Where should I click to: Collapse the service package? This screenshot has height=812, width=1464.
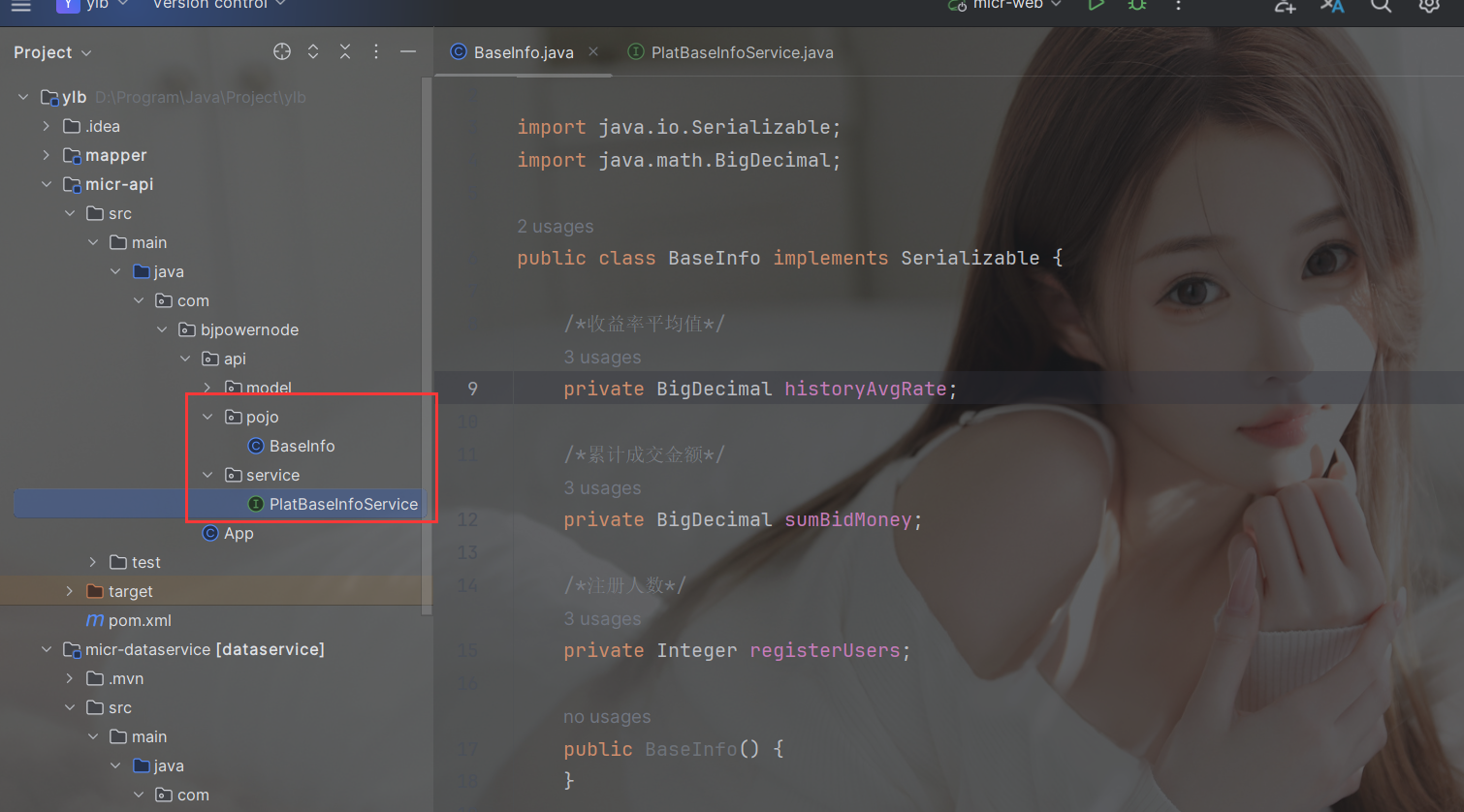click(207, 475)
